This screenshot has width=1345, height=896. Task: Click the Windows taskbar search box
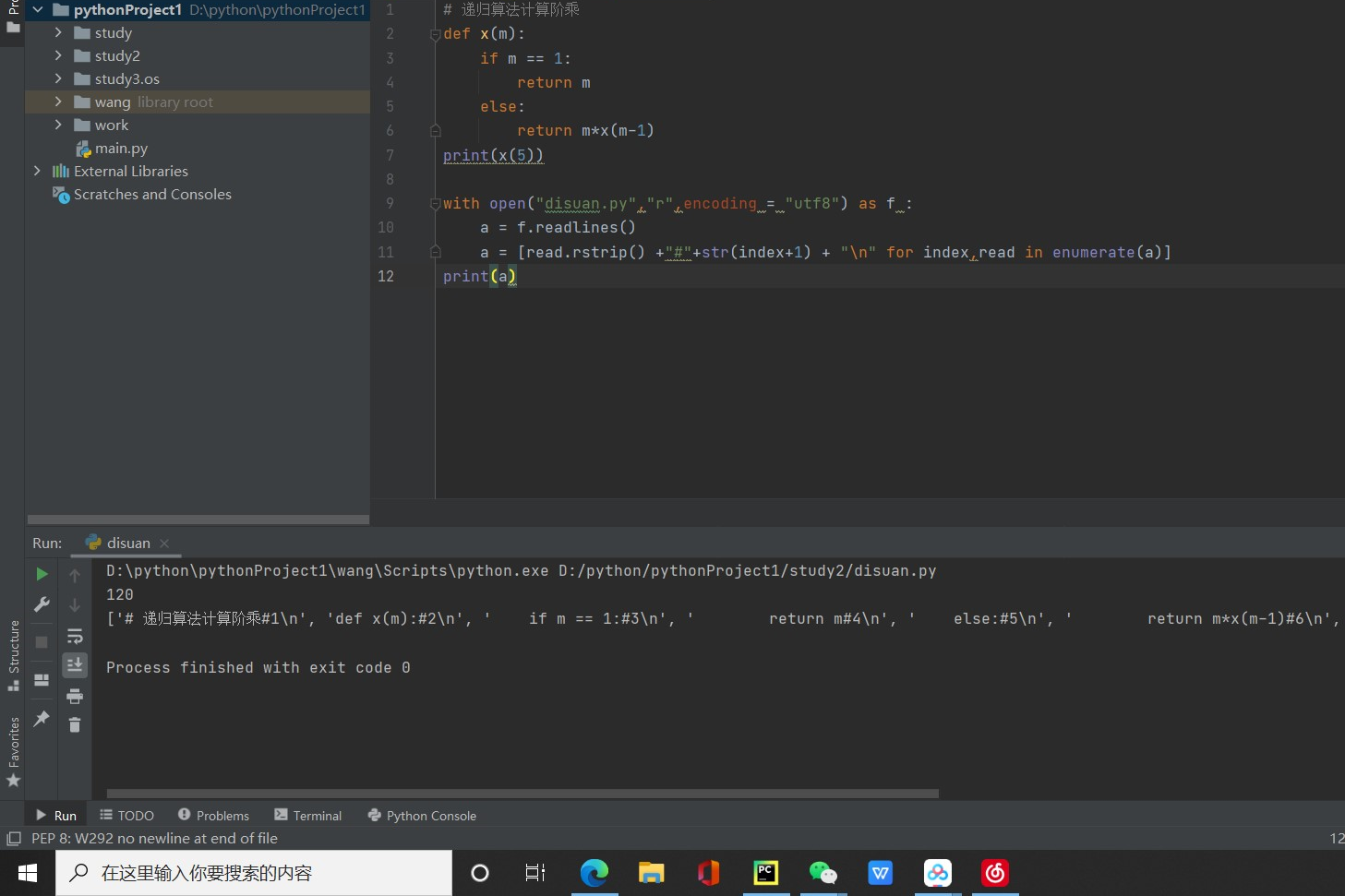tap(254, 873)
